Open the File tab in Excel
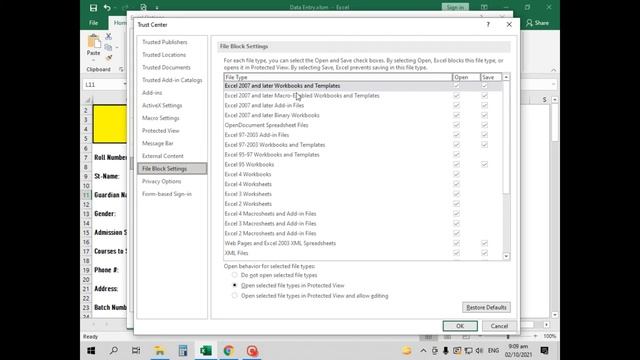 93,23
